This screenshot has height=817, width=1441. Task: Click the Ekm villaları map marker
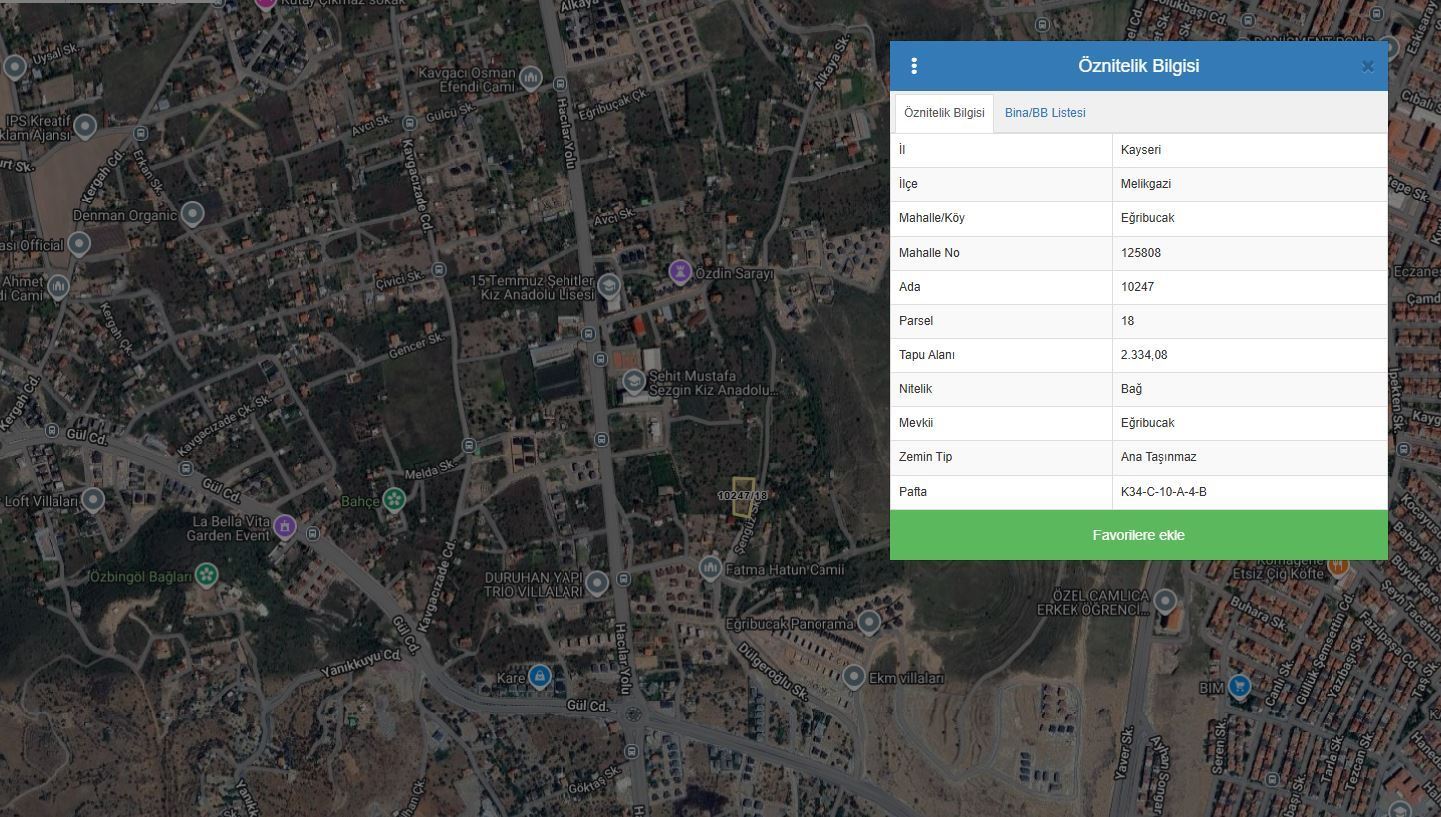(853, 676)
